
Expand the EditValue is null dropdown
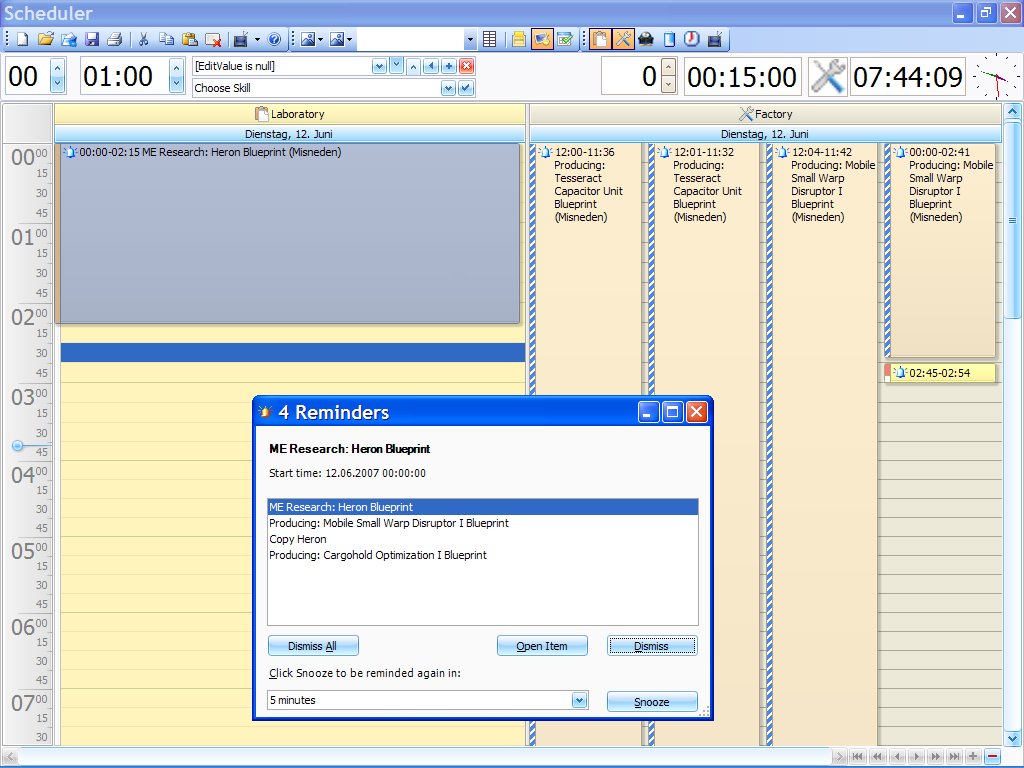[x=379, y=66]
